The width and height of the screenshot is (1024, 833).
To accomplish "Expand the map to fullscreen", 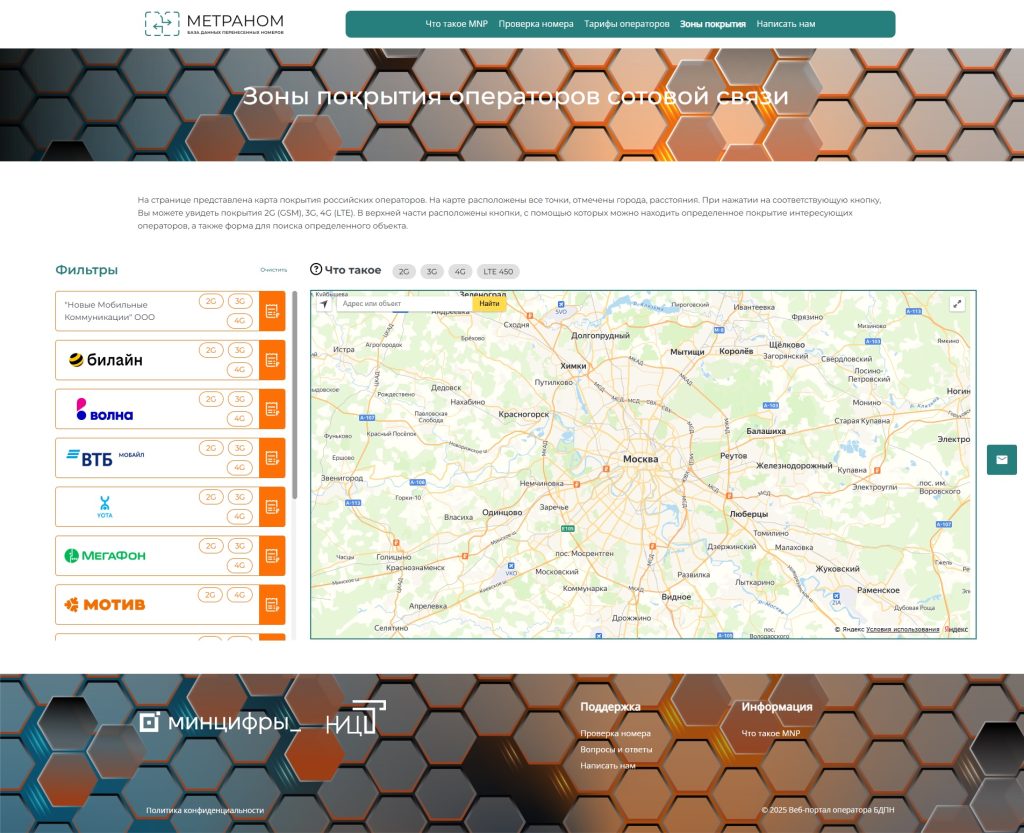I will (x=957, y=304).
